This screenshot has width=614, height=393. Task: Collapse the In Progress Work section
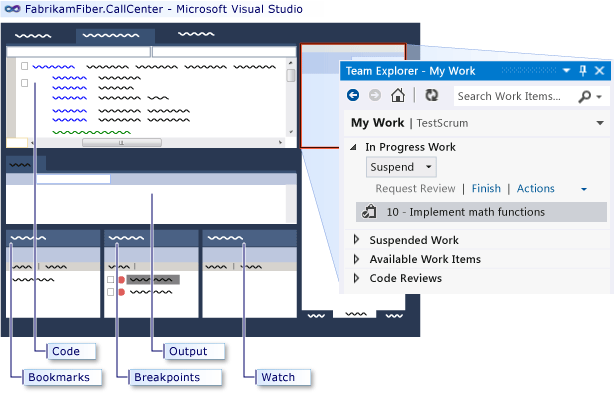pos(353,147)
